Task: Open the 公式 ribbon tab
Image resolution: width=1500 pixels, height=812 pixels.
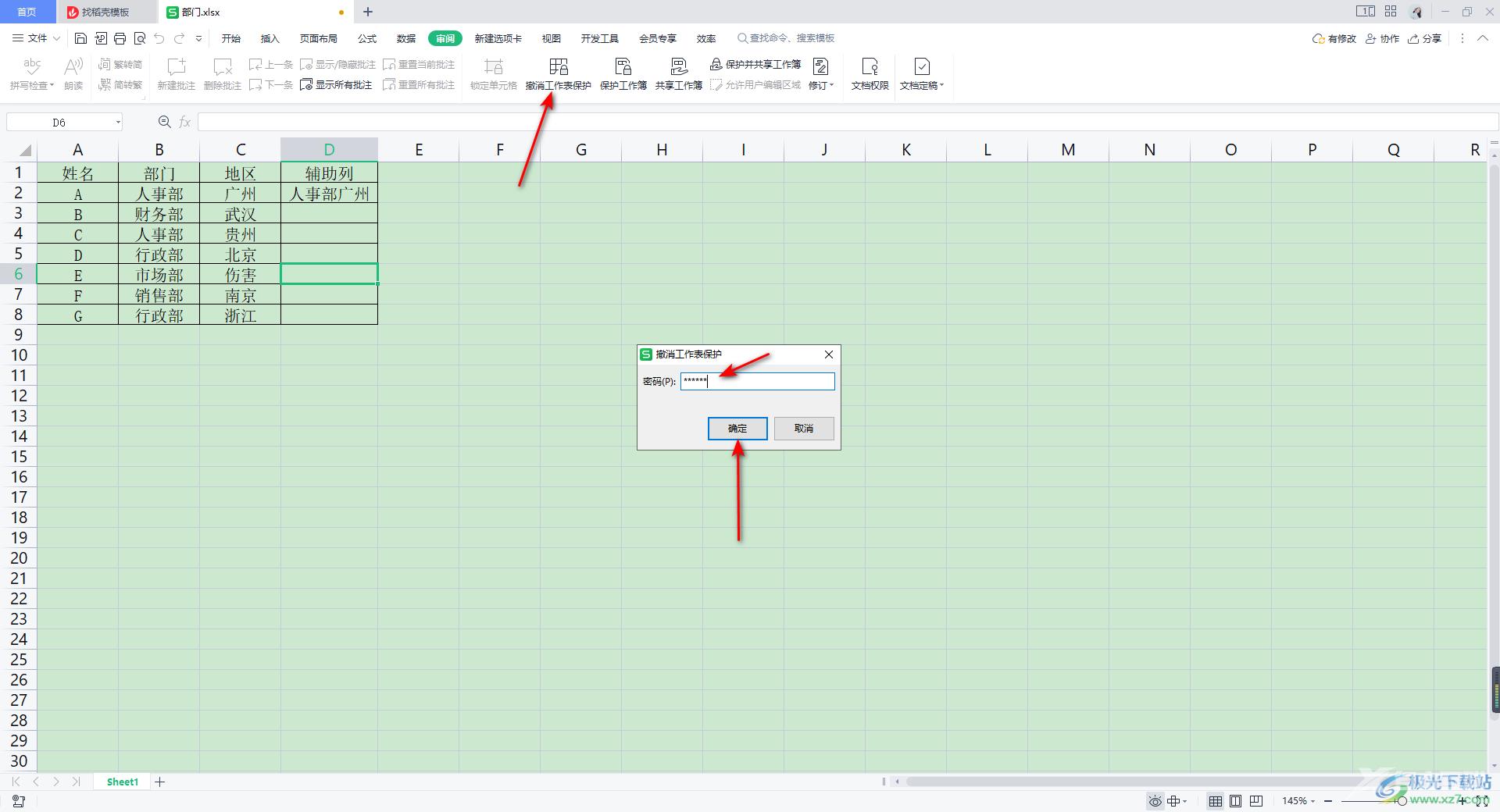Action: click(x=367, y=38)
